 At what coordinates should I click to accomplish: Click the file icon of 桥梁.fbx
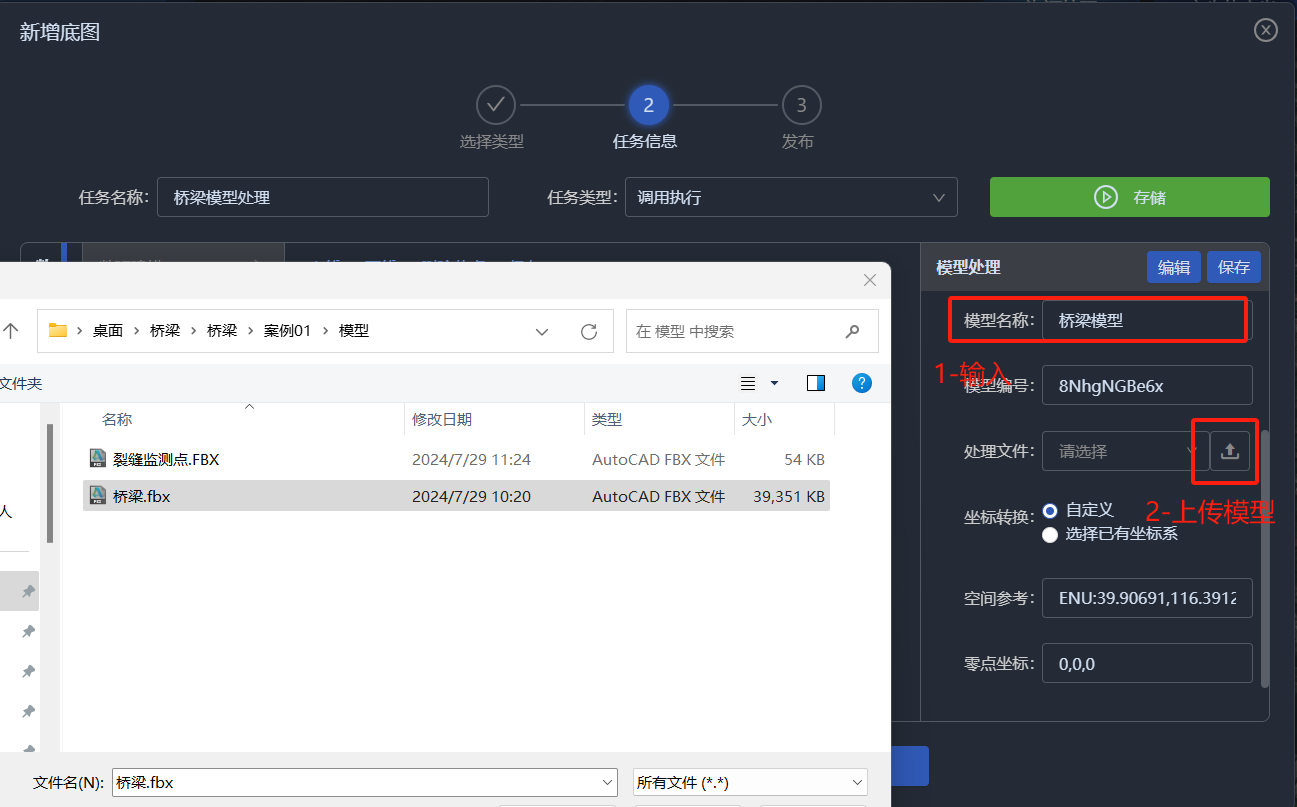(x=98, y=496)
